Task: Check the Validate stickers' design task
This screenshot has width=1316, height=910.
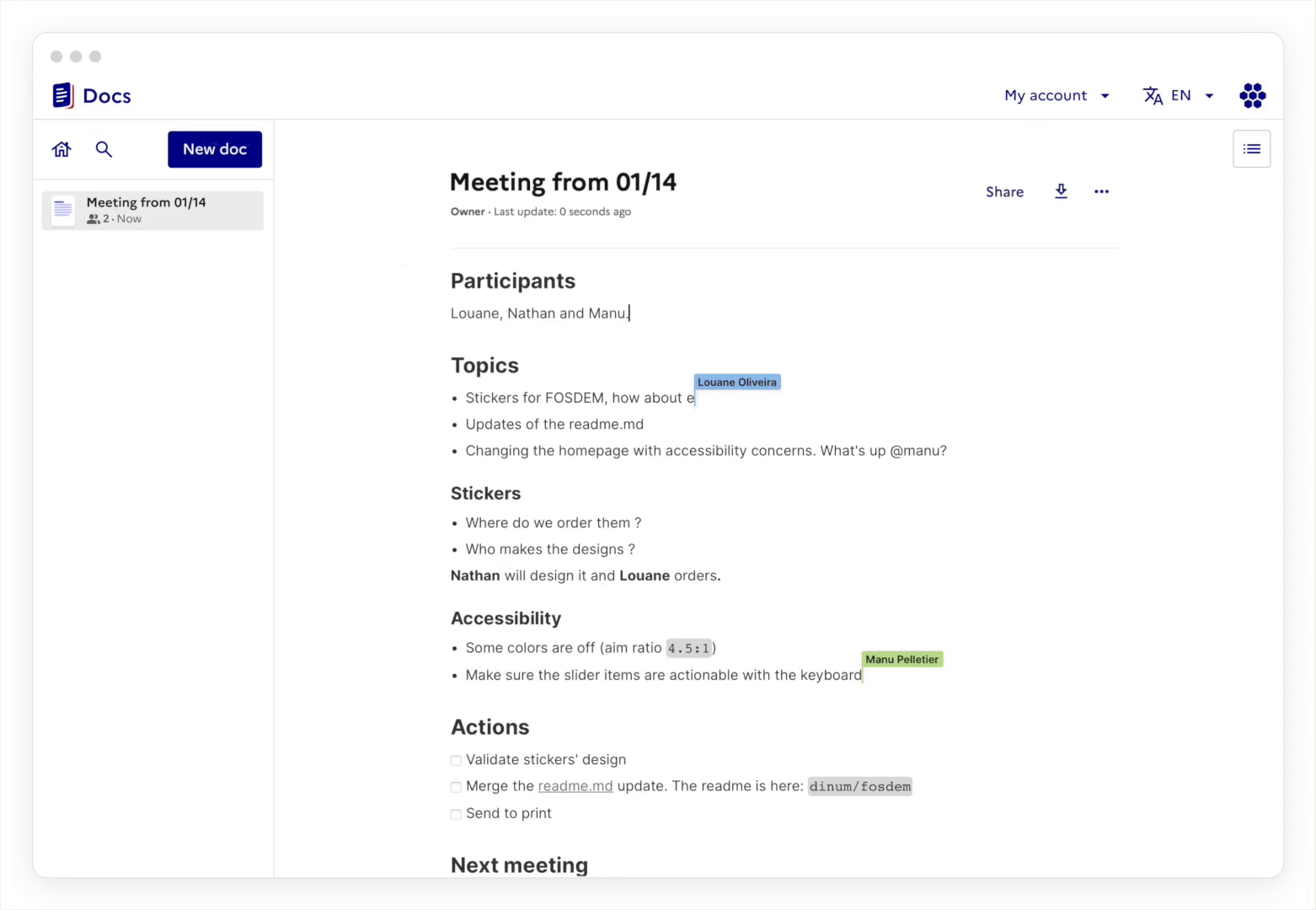Action: coord(456,760)
